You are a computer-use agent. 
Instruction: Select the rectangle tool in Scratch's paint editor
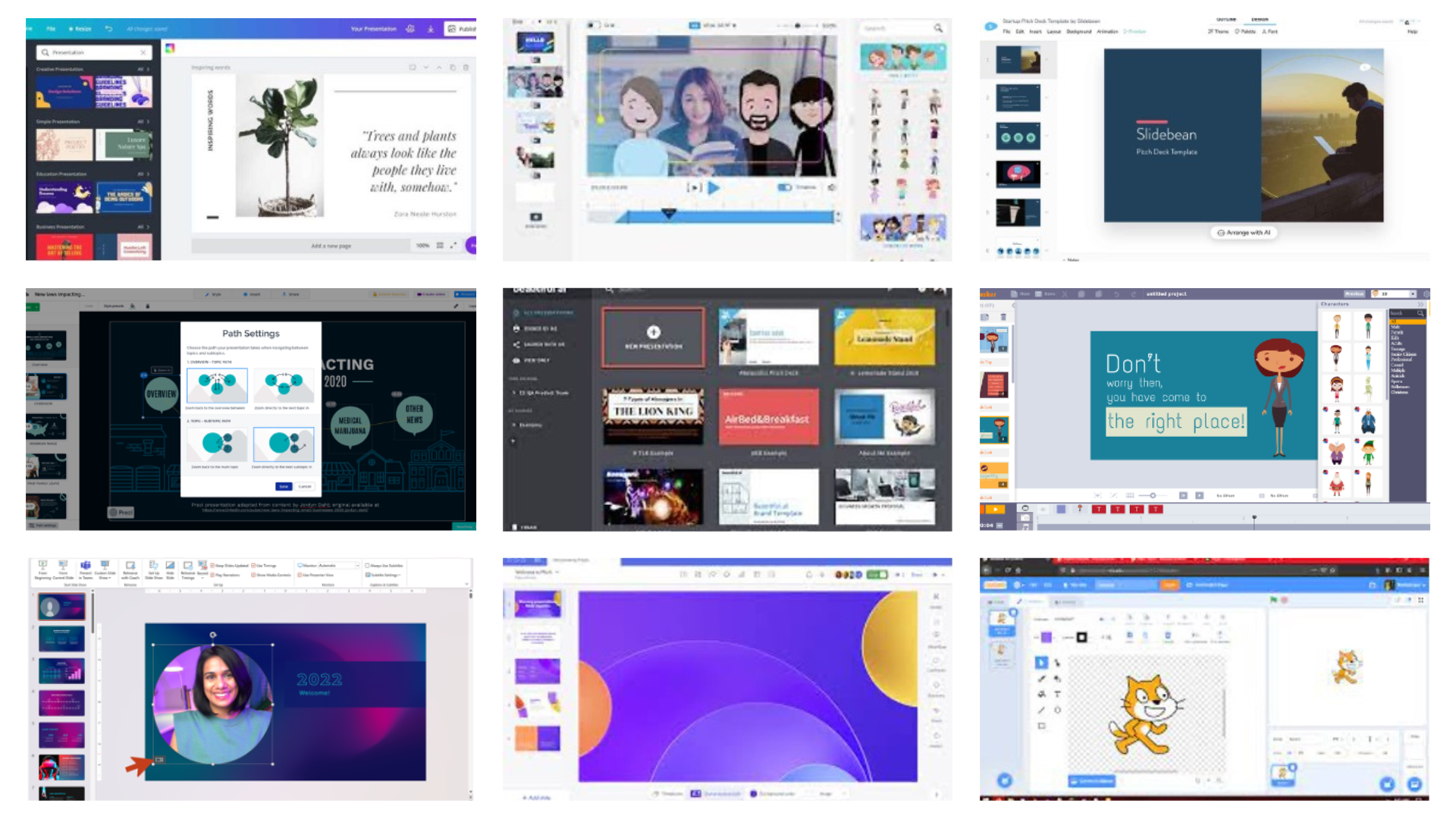pos(1040,726)
